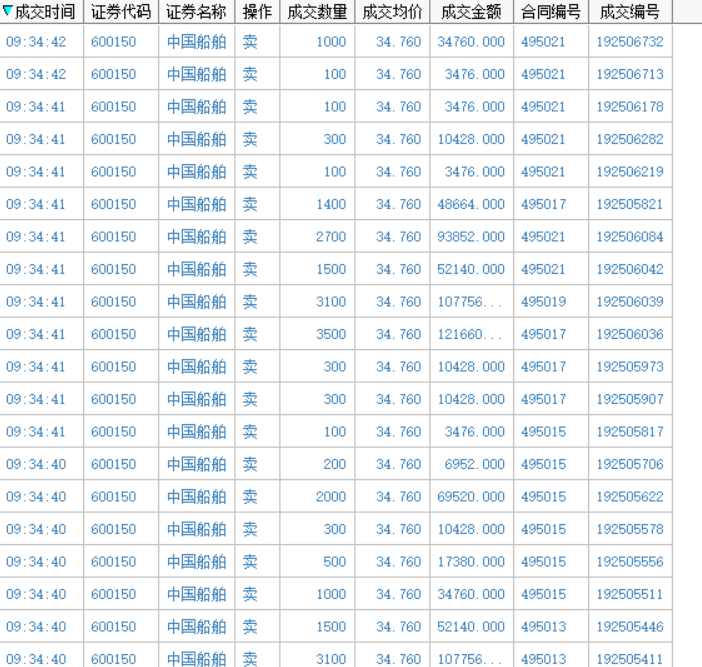Select trade number 192505622
Image resolution: width=702 pixels, height=667 pixels.
pyautogui.click(x=630, y=496)
